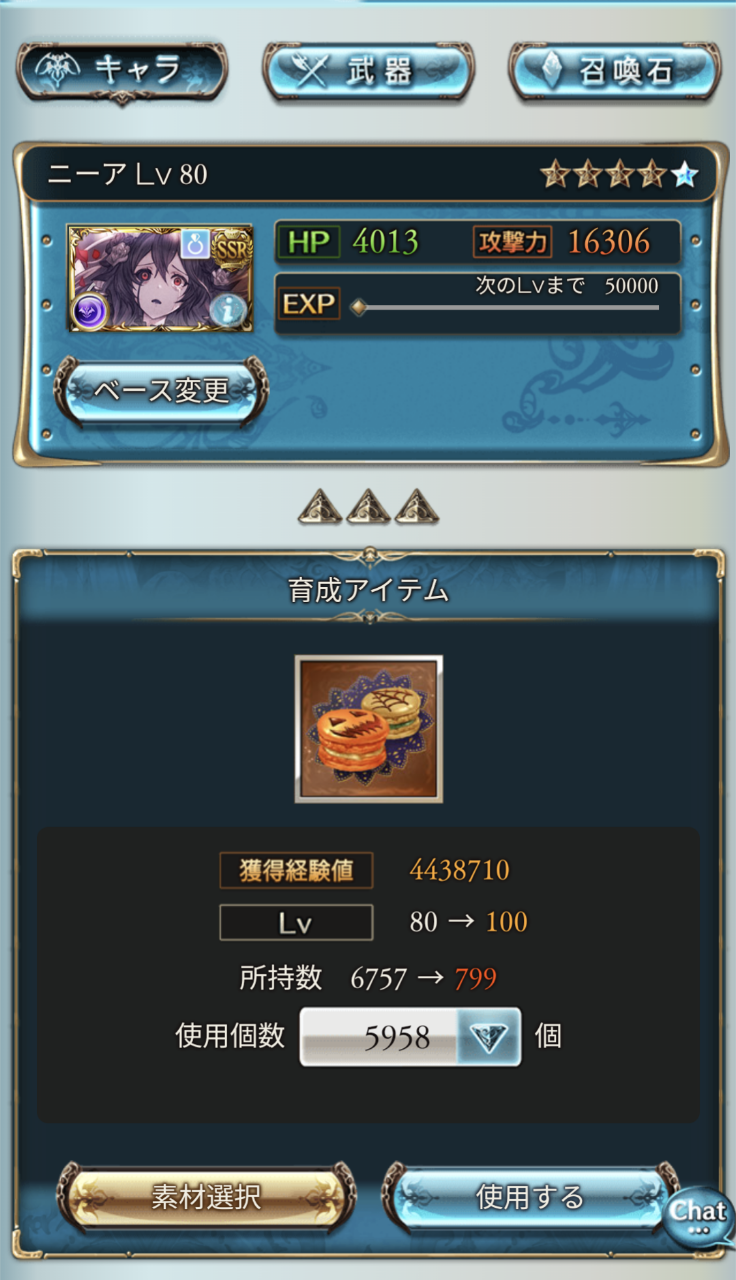
Task: Switch to the 武器 weapon tab
Action: click(367, 70)
